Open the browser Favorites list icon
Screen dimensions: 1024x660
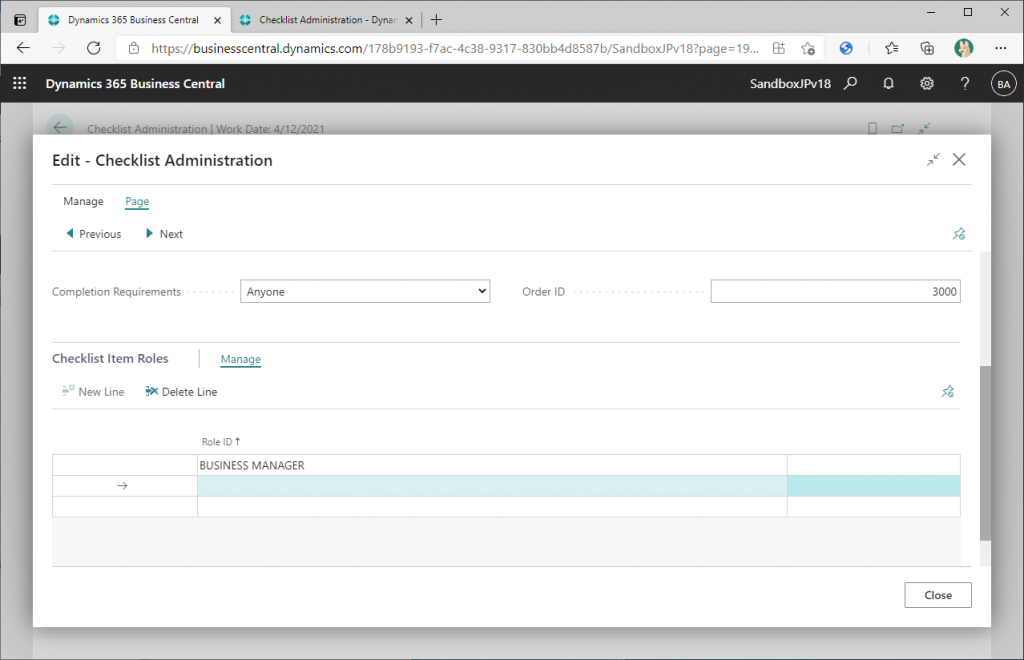891,48
